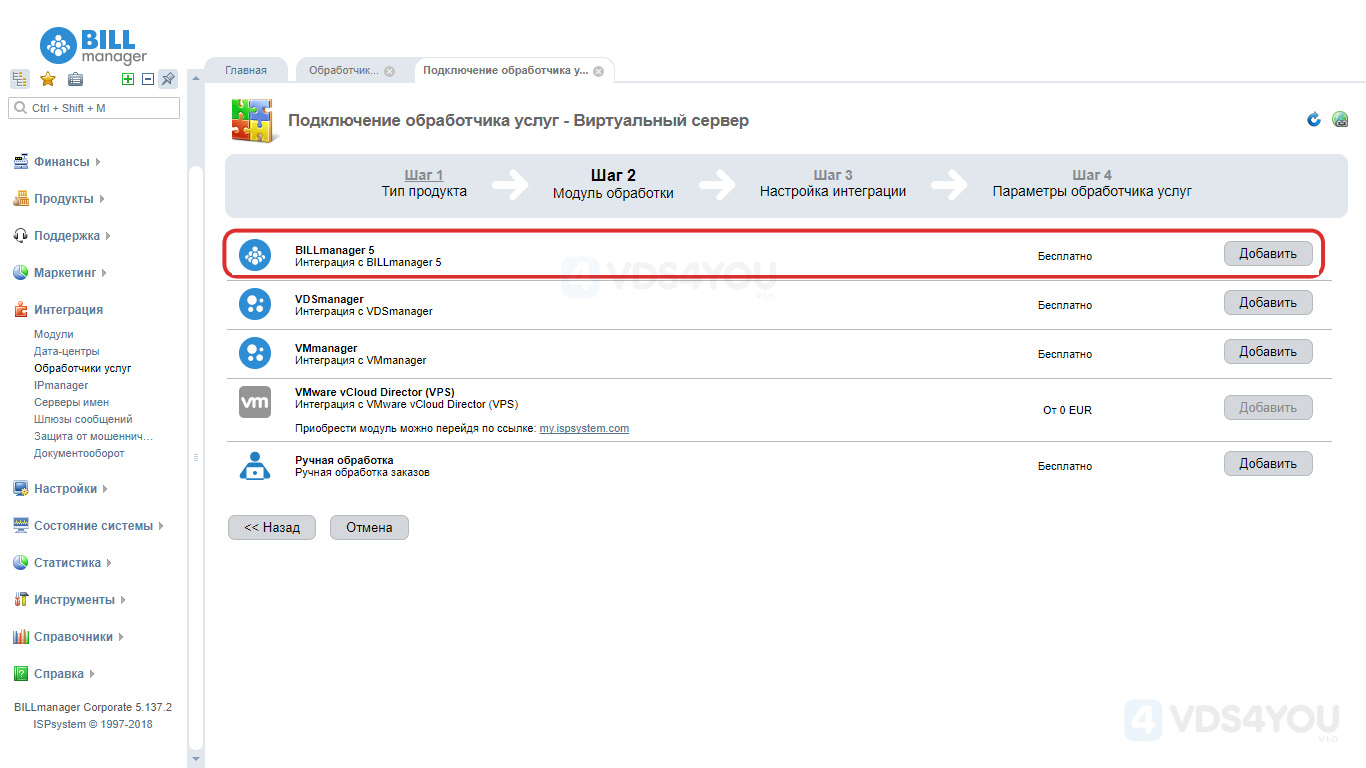Viewport: 1366px width, 768px height.
Task: Open Документооборот menu item
Action: [x=79, y=453]
